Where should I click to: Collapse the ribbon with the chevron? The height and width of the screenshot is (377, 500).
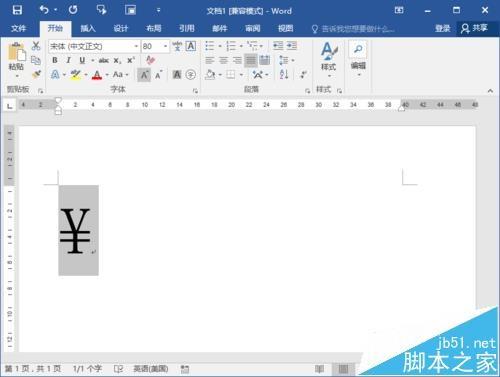pos(490,91)
